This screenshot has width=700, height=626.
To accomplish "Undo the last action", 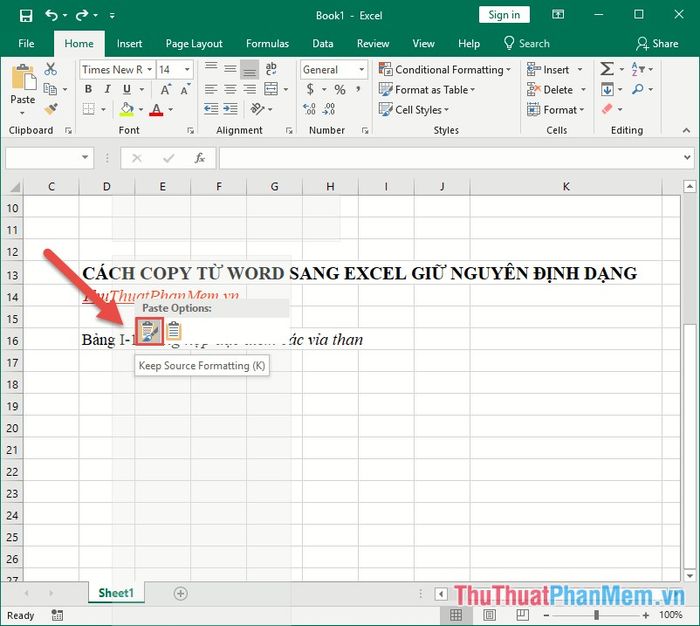I will point(51,16).
